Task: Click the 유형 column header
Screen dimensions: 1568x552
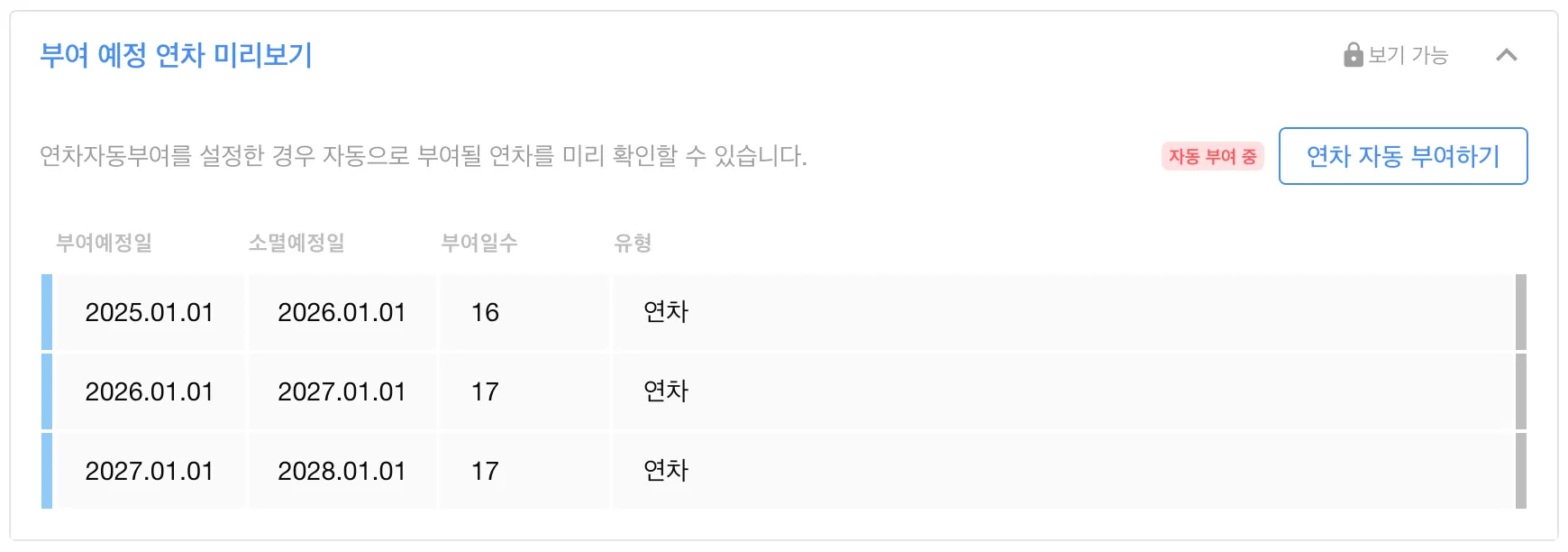Action: click(633, 243)
